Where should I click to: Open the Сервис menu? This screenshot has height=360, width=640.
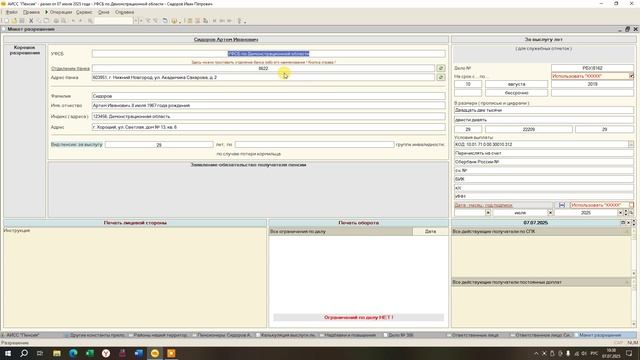pyautogui.click(x=84, y=12)
